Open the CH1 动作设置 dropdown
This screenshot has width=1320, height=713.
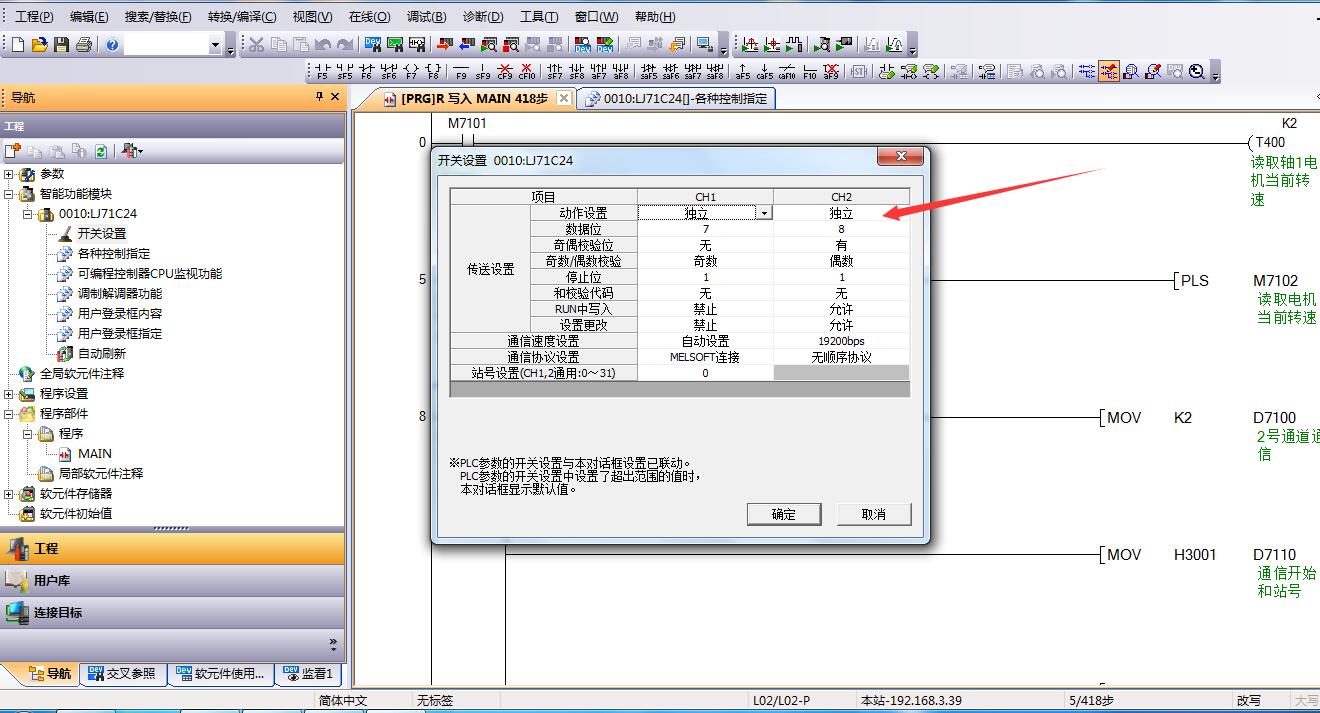(764, 213)
